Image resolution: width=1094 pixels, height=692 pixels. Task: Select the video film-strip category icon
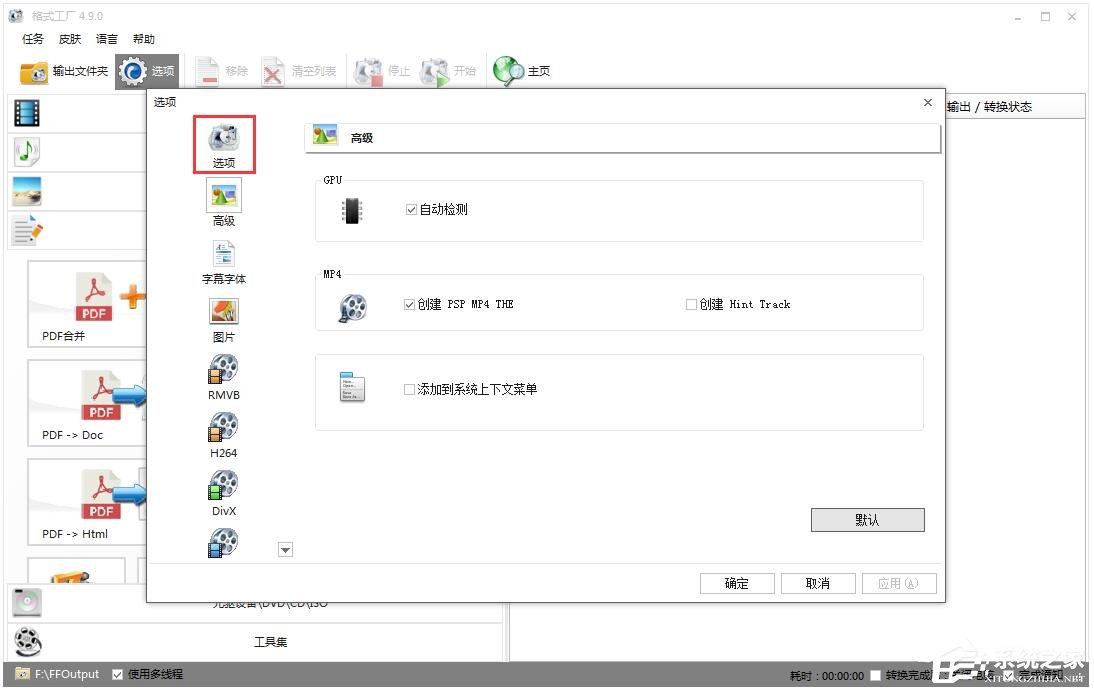(27, 113)
